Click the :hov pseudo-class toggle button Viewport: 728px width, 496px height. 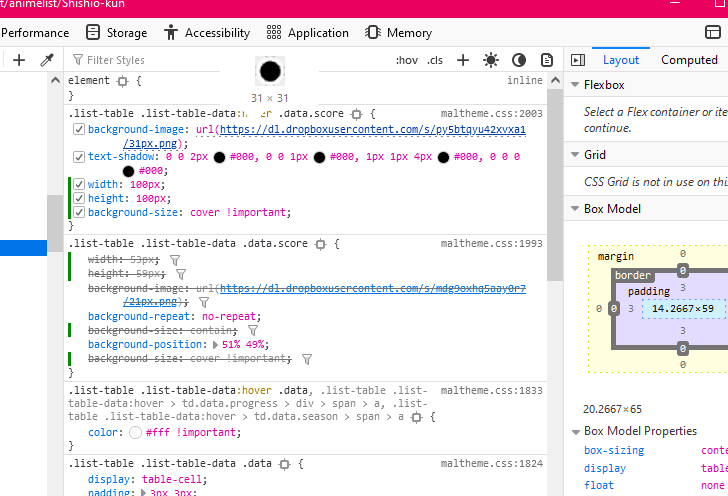click(x=407, y=60)
